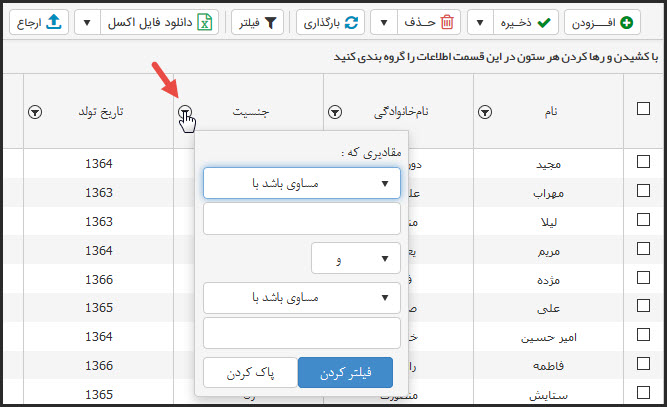Select the name cell لیلا
The height and width of the screenshot is (407, 667).
[549, 222]
